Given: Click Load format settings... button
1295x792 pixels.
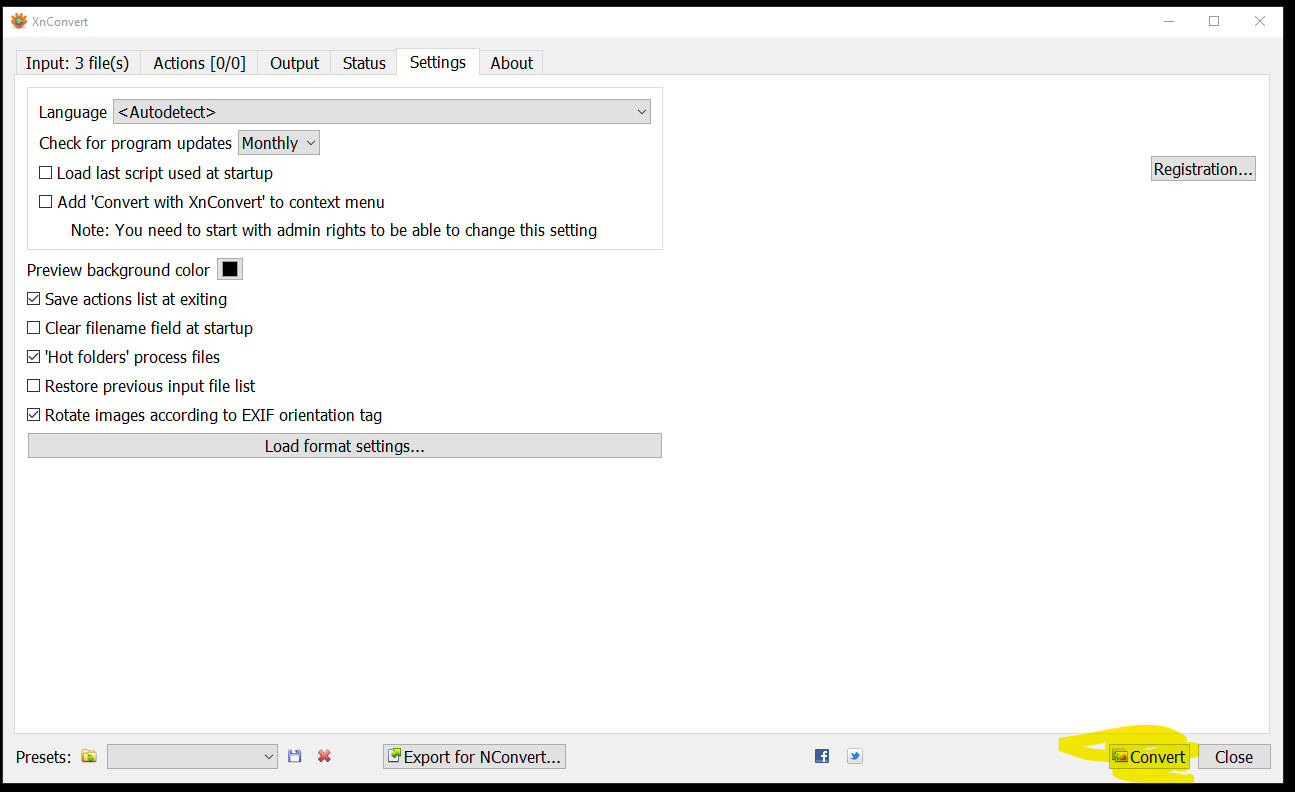Looking at the screenshot, I should pyautogui.click(x=345, y=446).
